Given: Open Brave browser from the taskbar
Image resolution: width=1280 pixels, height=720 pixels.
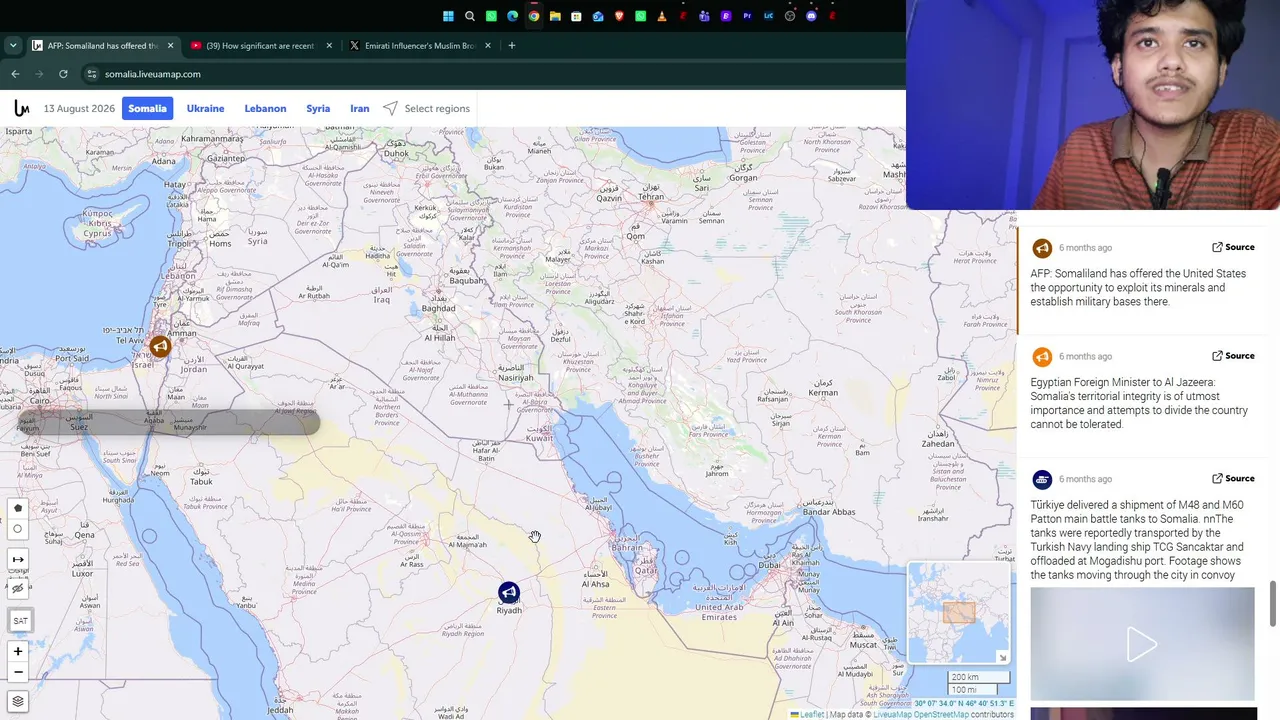Looking at the screenshot, I should point(619,16).
